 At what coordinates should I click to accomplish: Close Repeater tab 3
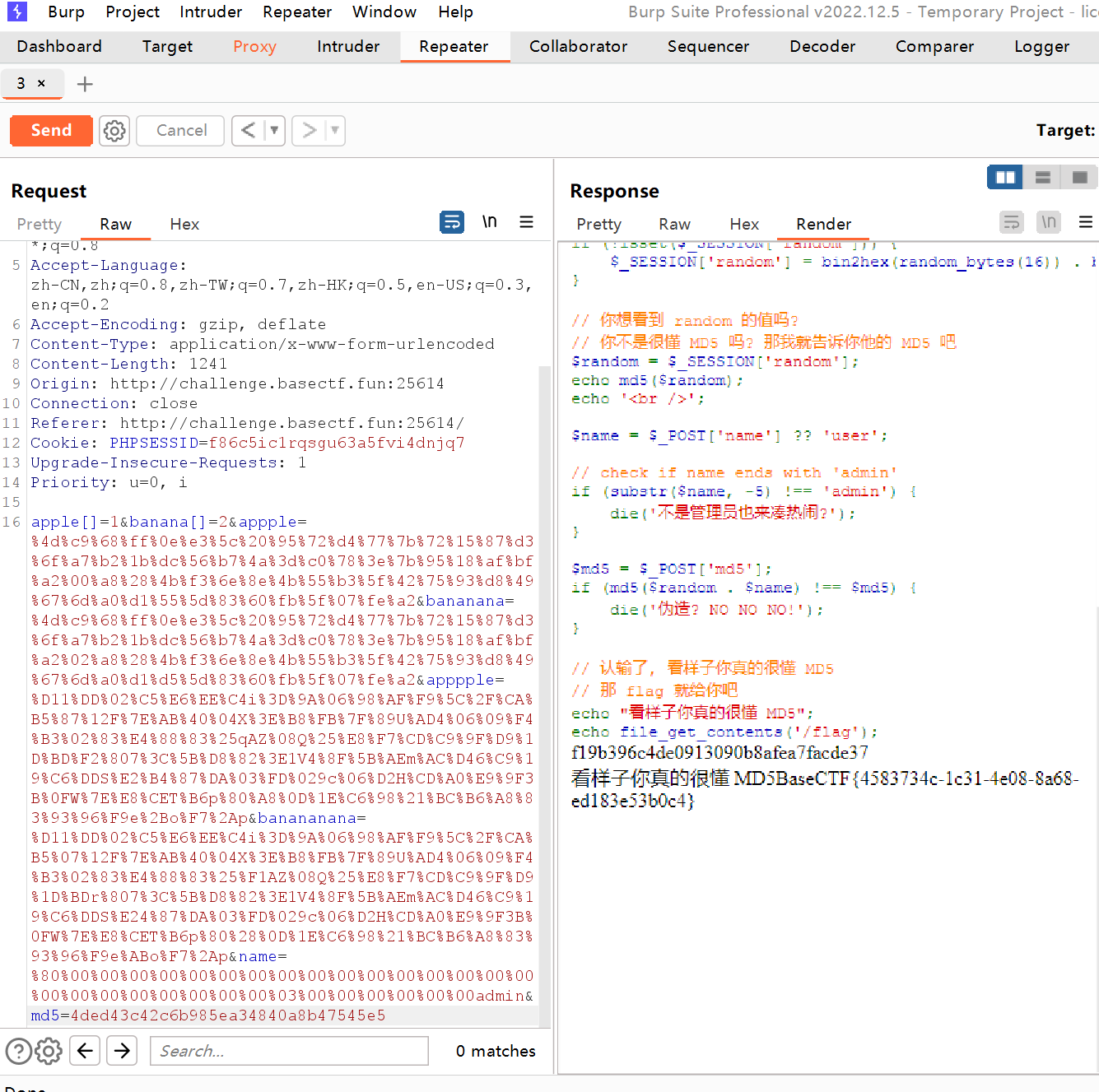click(x=41, y=83)
